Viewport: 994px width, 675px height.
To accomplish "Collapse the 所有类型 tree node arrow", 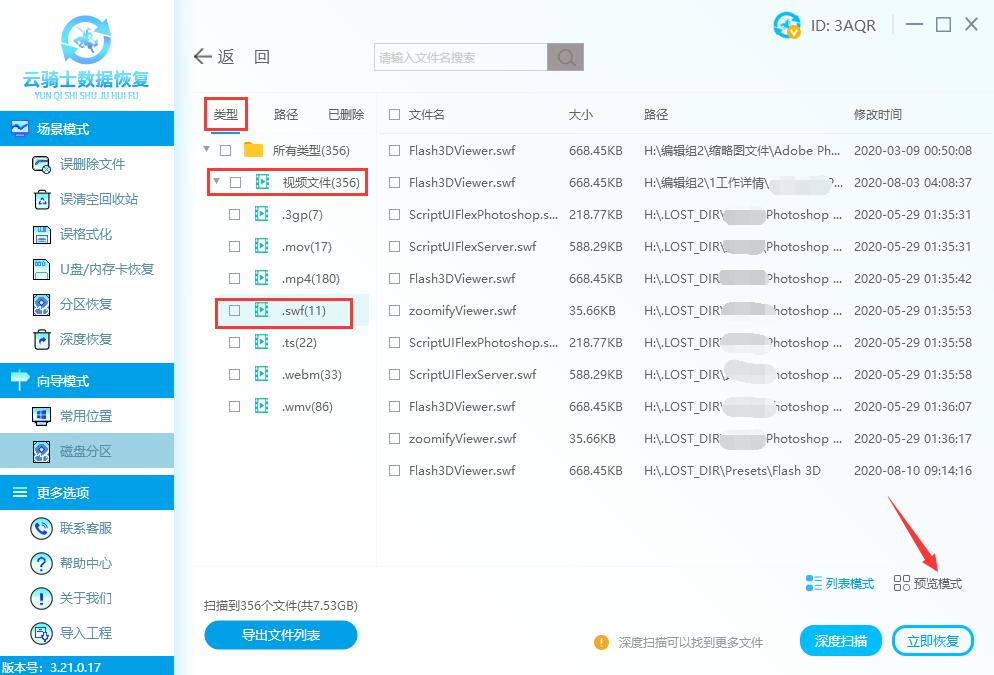I will 207,150.
